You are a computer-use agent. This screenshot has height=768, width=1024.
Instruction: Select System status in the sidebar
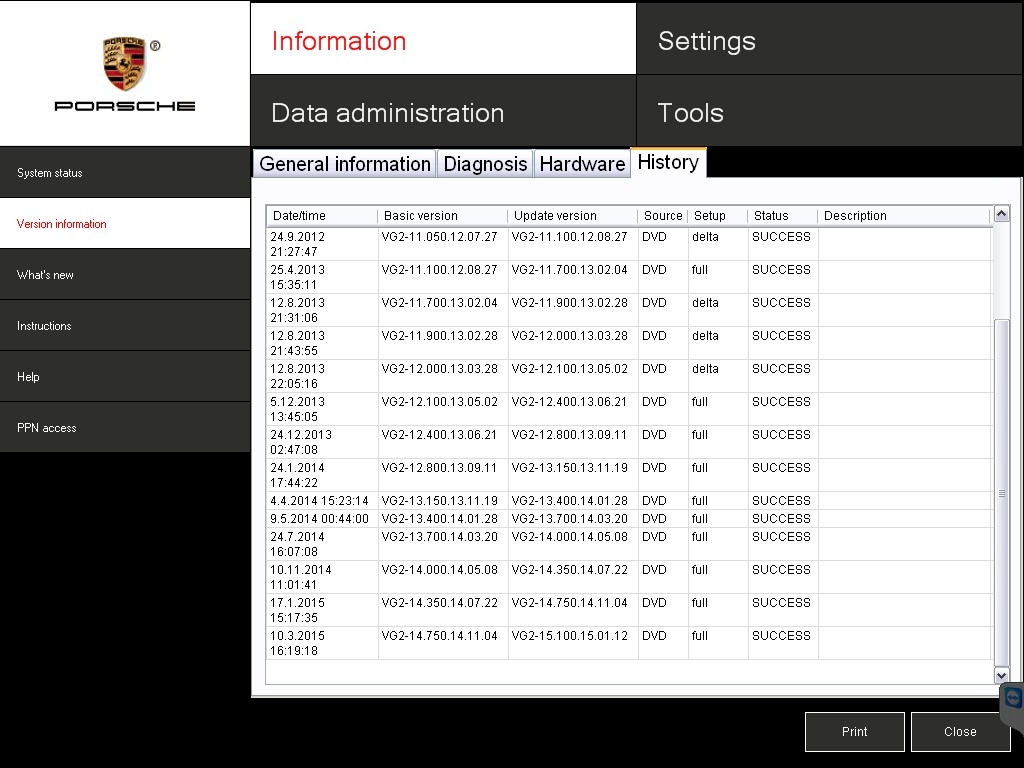tap(124, 173)
